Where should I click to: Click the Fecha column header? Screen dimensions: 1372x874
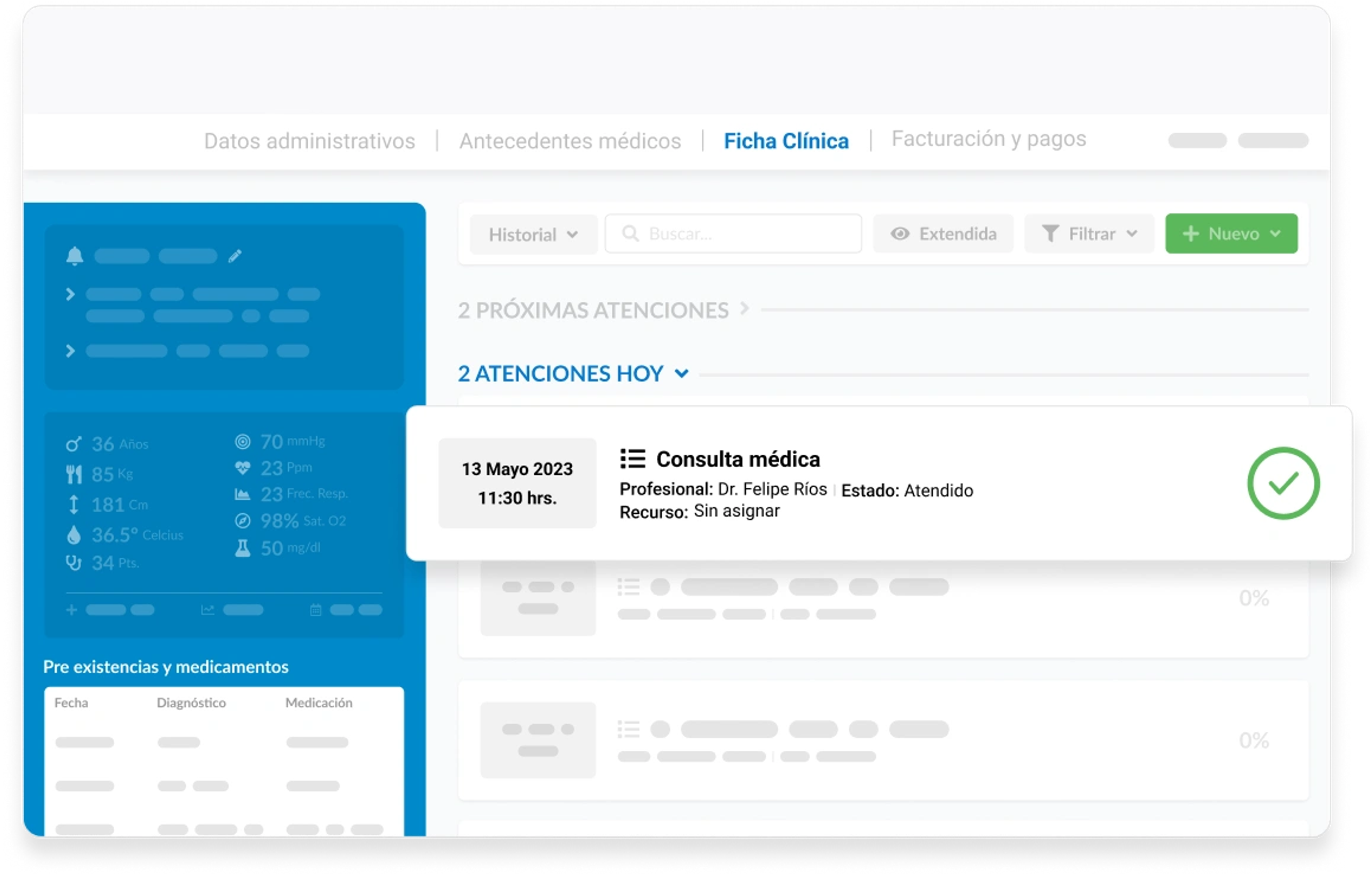(x=71, y=703)
